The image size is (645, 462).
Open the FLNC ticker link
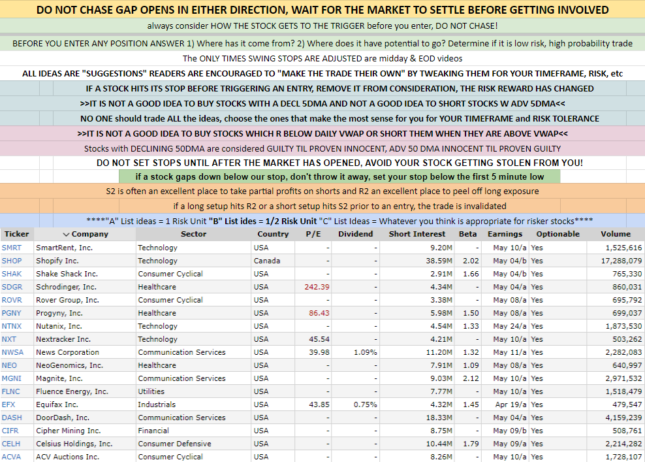point(11,392)
